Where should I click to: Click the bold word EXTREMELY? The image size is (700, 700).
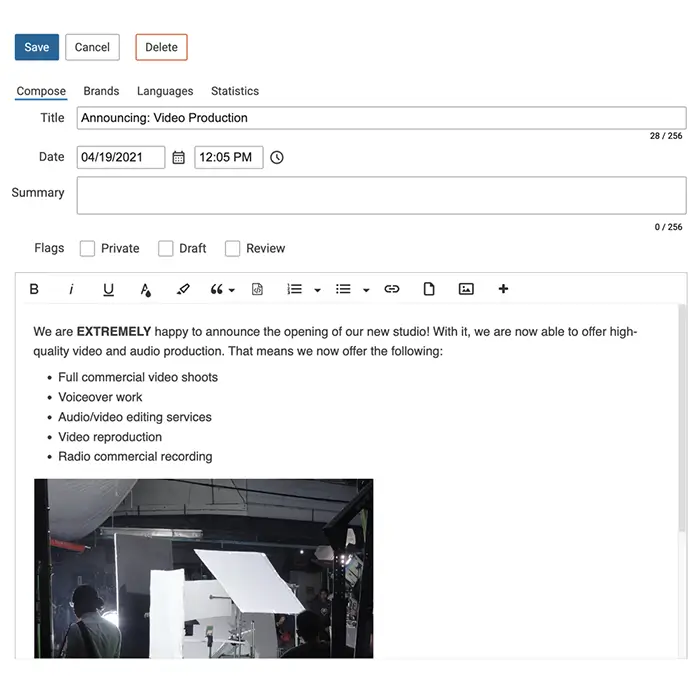coord(114,332)
